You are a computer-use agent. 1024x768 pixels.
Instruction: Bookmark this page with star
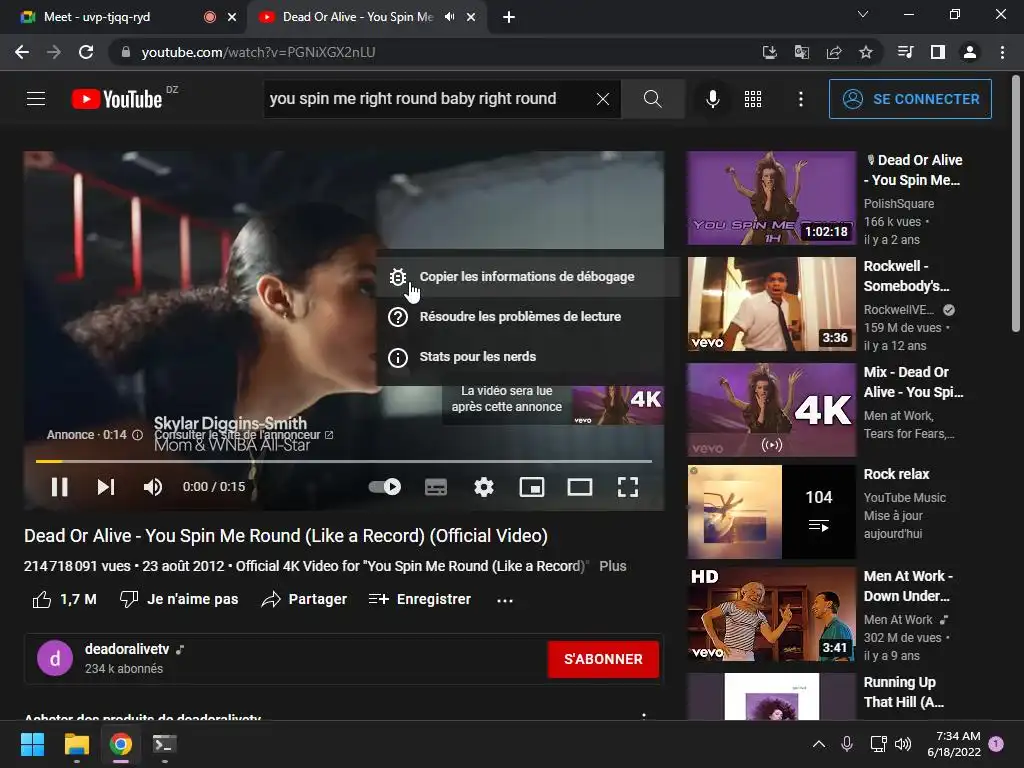[866, 52]
